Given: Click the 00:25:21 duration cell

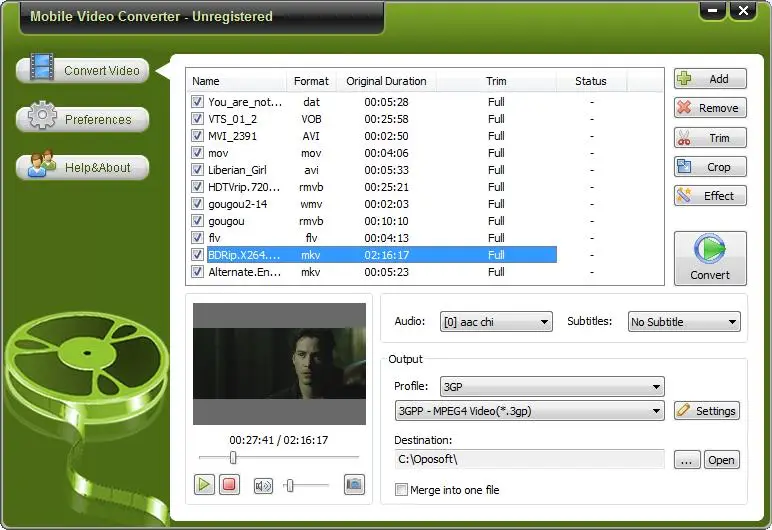Looking at the screenshot, I should point(386,187).
